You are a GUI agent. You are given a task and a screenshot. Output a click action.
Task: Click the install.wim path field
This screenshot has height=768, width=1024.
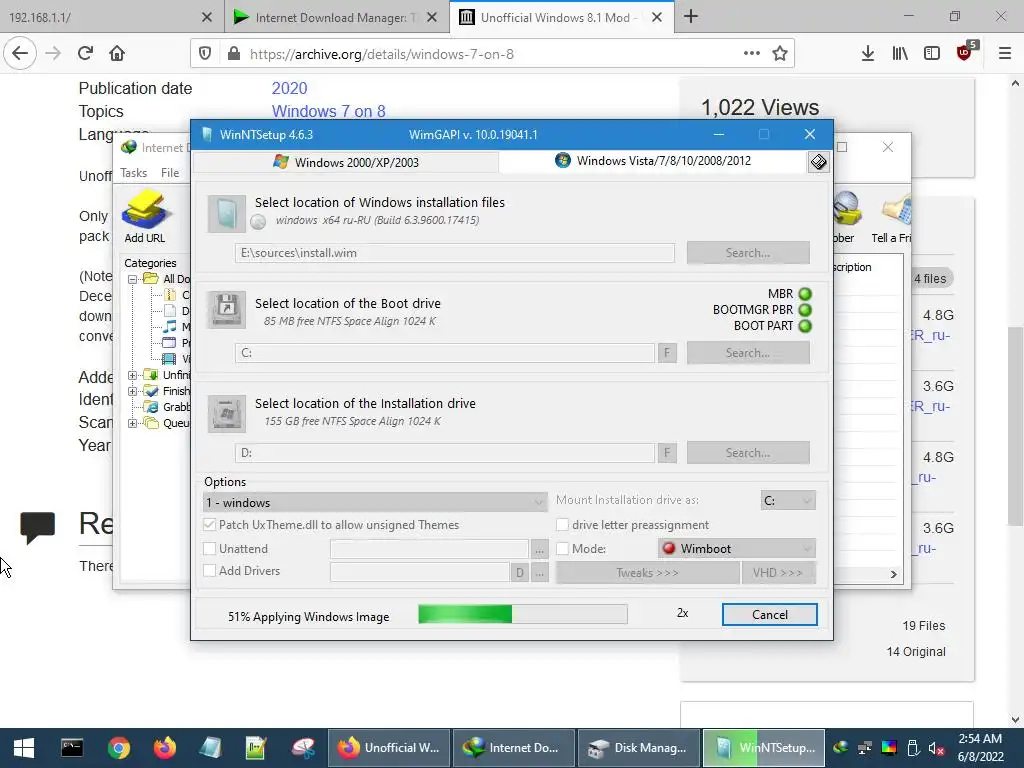coord(455,253)
